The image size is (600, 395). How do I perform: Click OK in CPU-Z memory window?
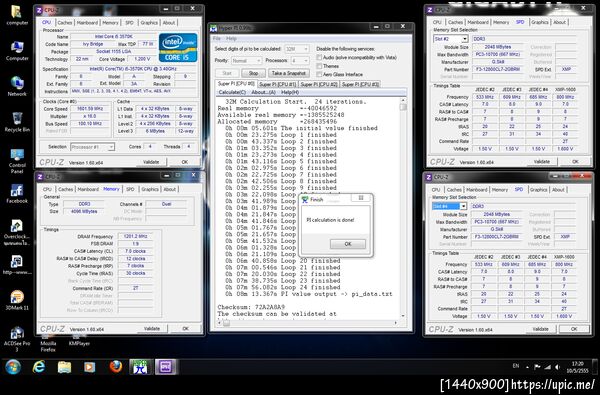pos(185,328)
